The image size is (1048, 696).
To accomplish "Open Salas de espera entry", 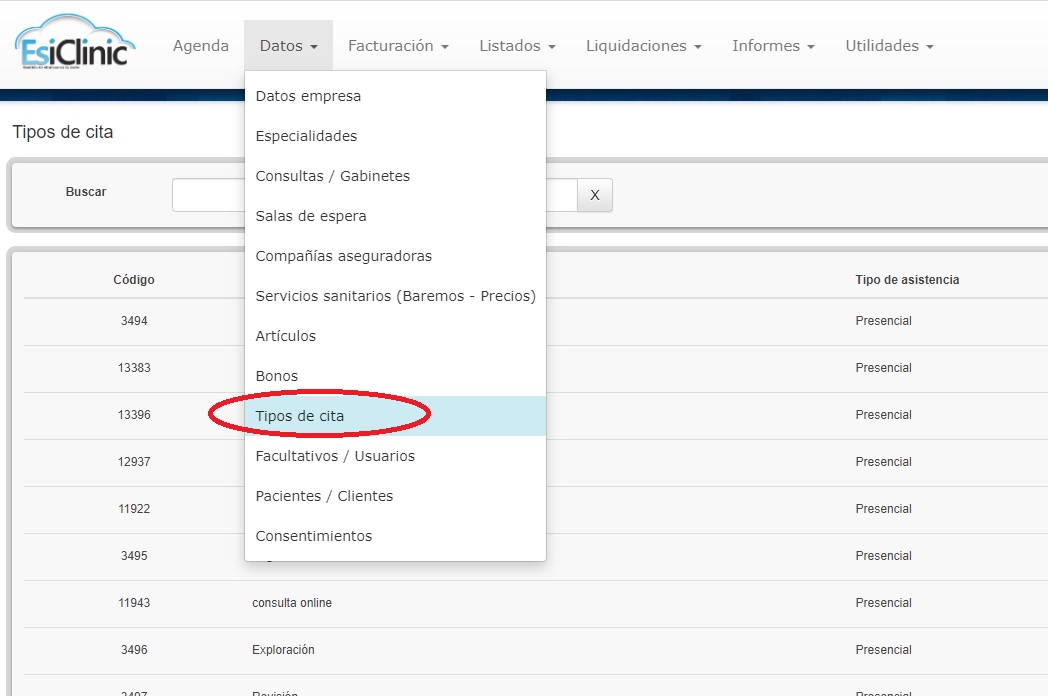I will (x=396, y=216).
